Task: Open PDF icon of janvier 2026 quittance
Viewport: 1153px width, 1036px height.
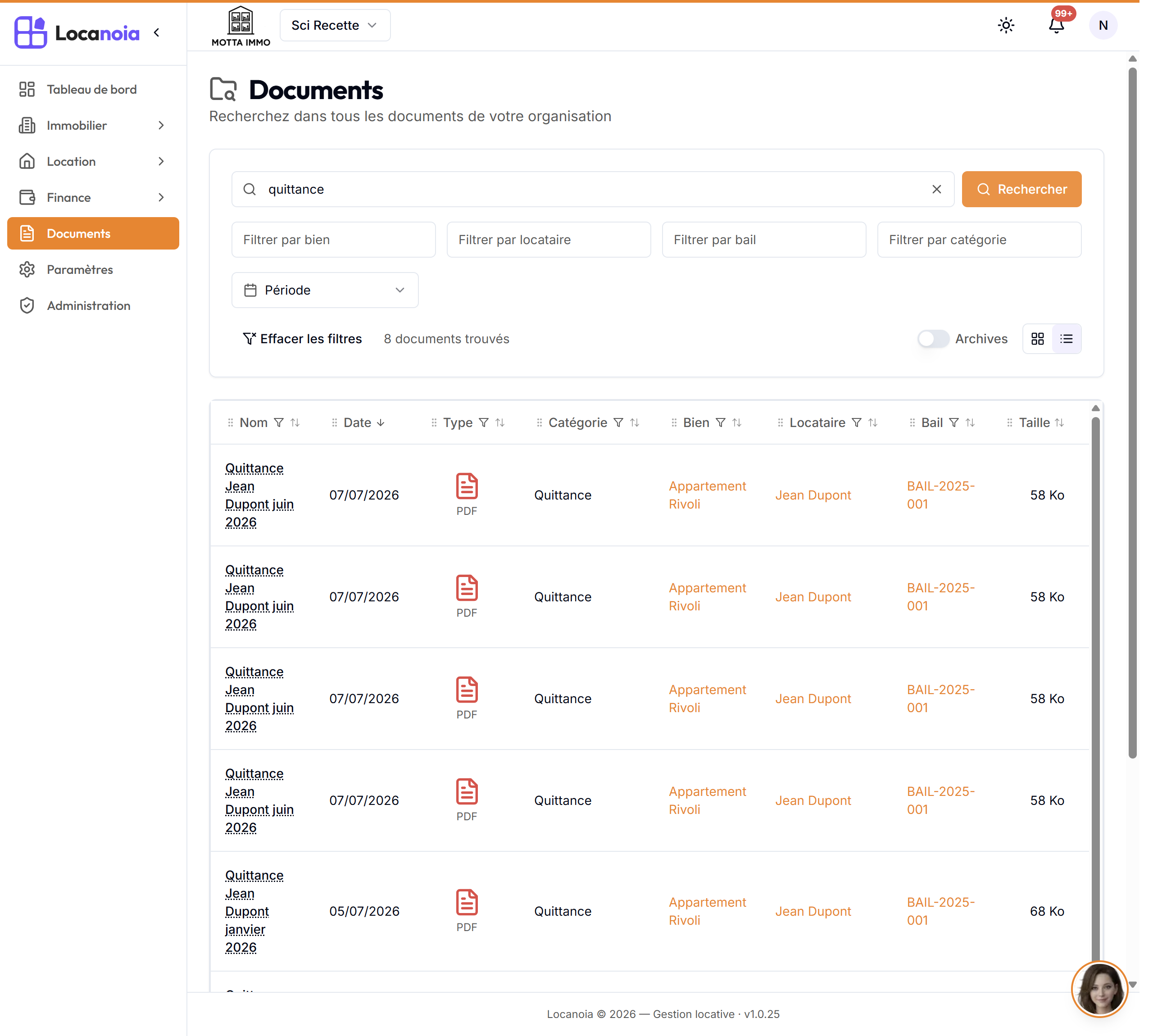Action: tap(467, 903)
